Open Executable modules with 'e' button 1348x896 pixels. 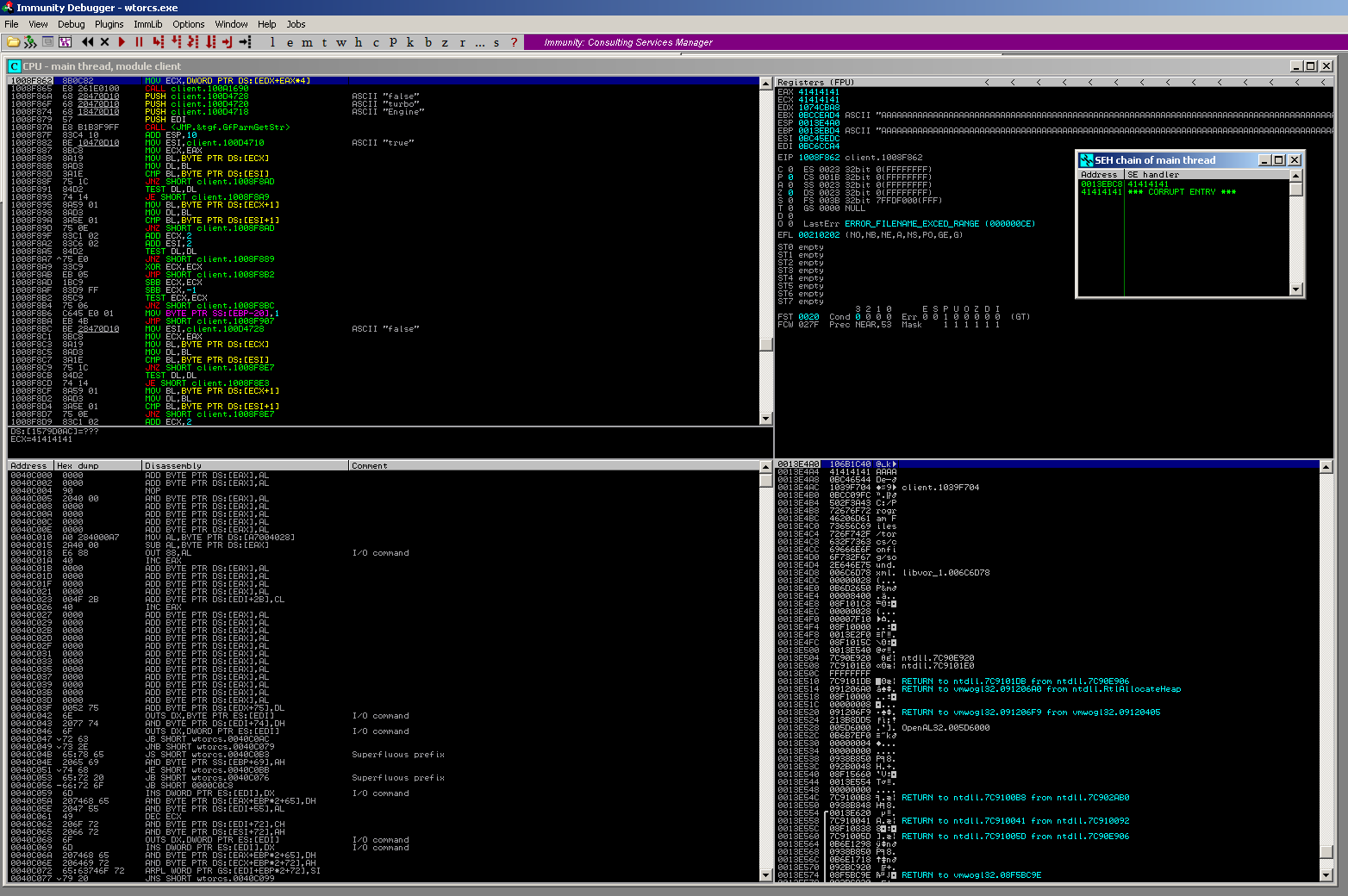tap(290, 42)
